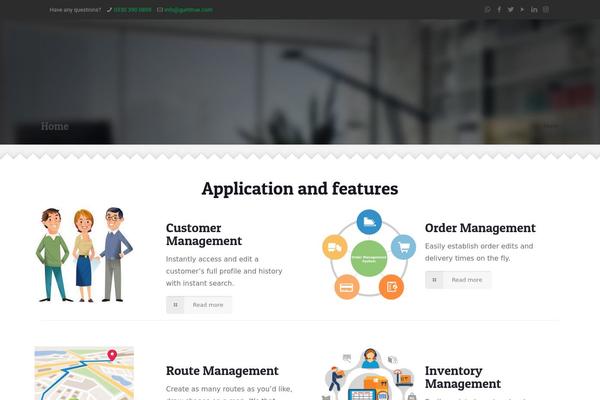Click the shopping cart icon in order diagram
Viewport: 600px width, 400px height.
(x=403, y=247)
